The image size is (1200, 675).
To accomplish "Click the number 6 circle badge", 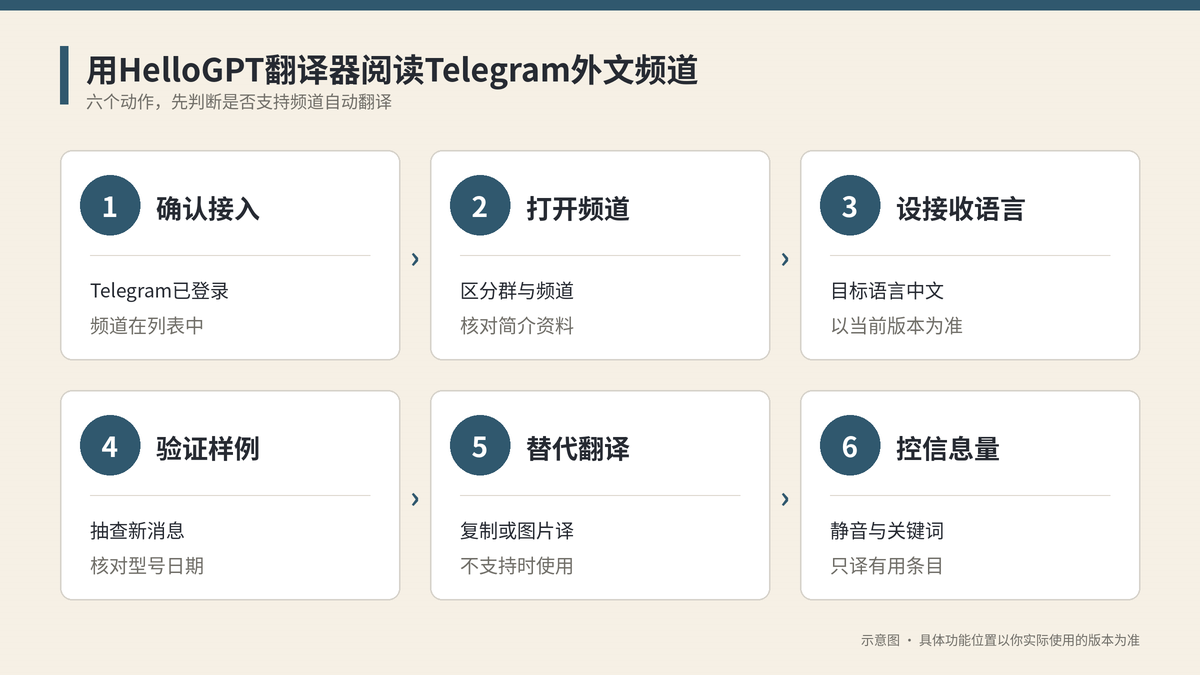I will [x=850, y=446].
